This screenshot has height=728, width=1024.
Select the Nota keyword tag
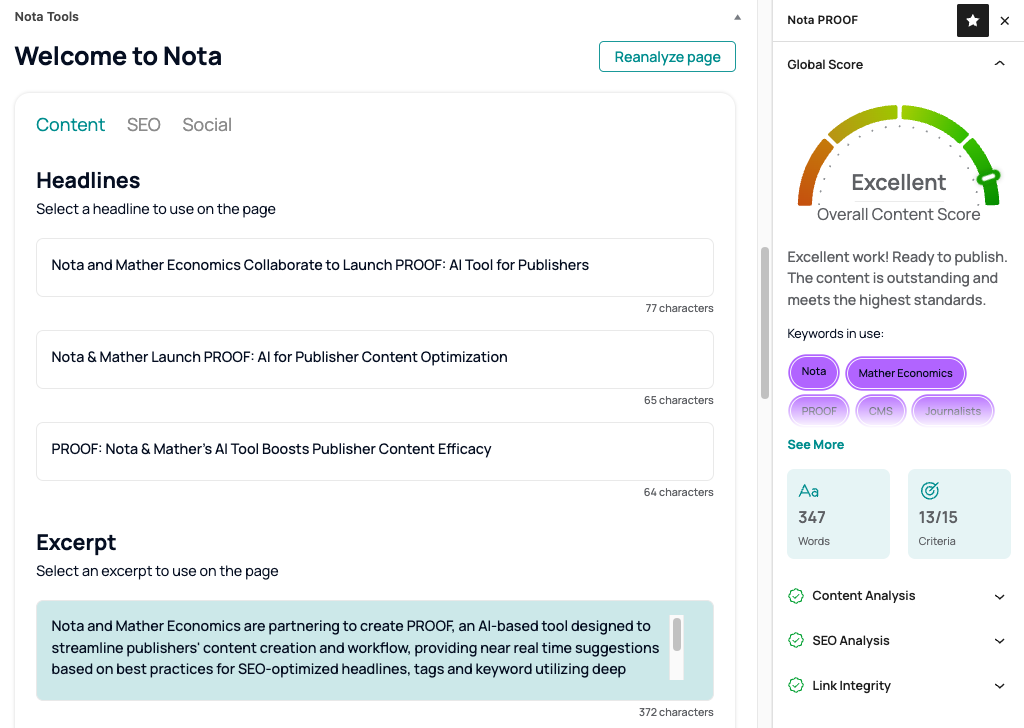[x=814, y=372]
